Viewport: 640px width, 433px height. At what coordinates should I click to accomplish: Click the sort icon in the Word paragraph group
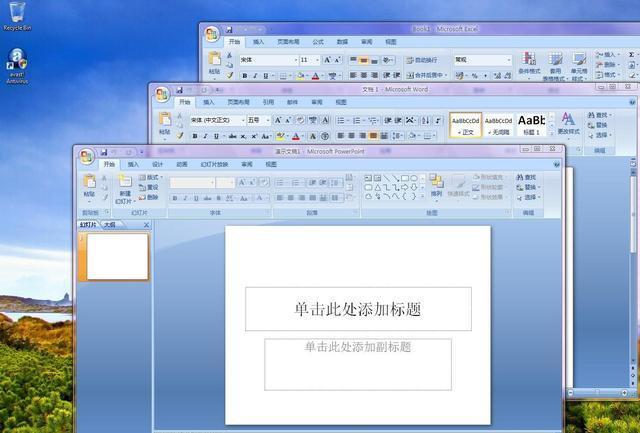coord(425,120)
